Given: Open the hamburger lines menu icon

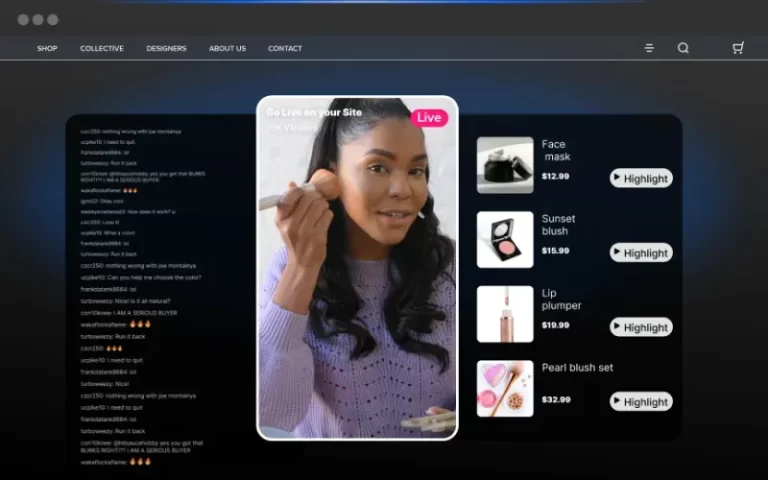Looking at the screenshot, I should pos(649,48).
